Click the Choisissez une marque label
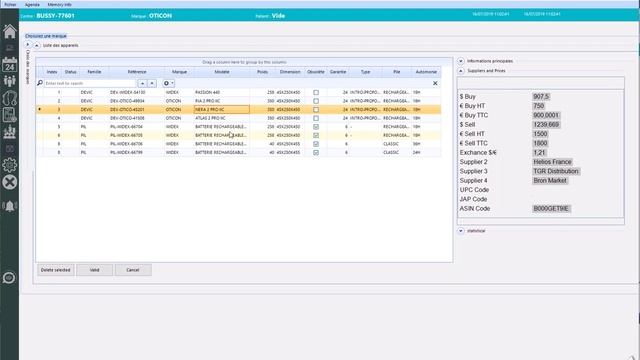The height and width of the screenshot is (360, 640). [x=46, y=36]
